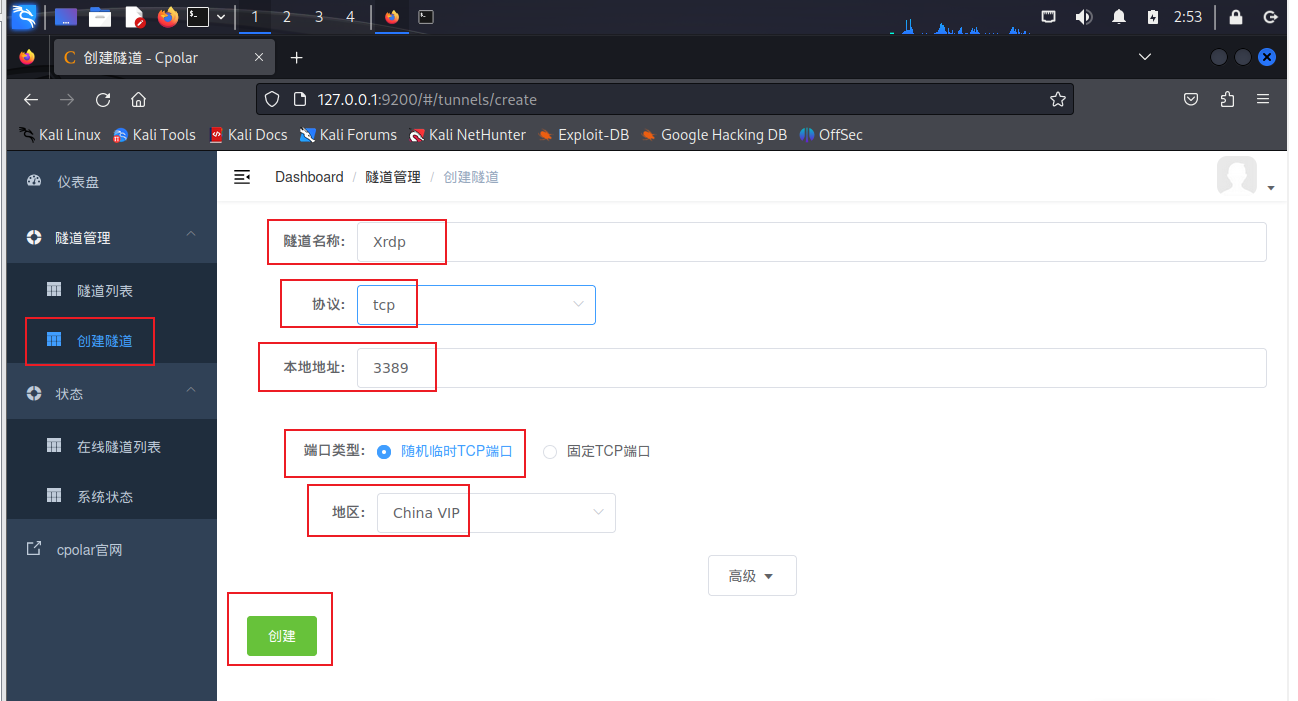
Task: Expand the 高级 advanced options button
Action: coord(752,576)
